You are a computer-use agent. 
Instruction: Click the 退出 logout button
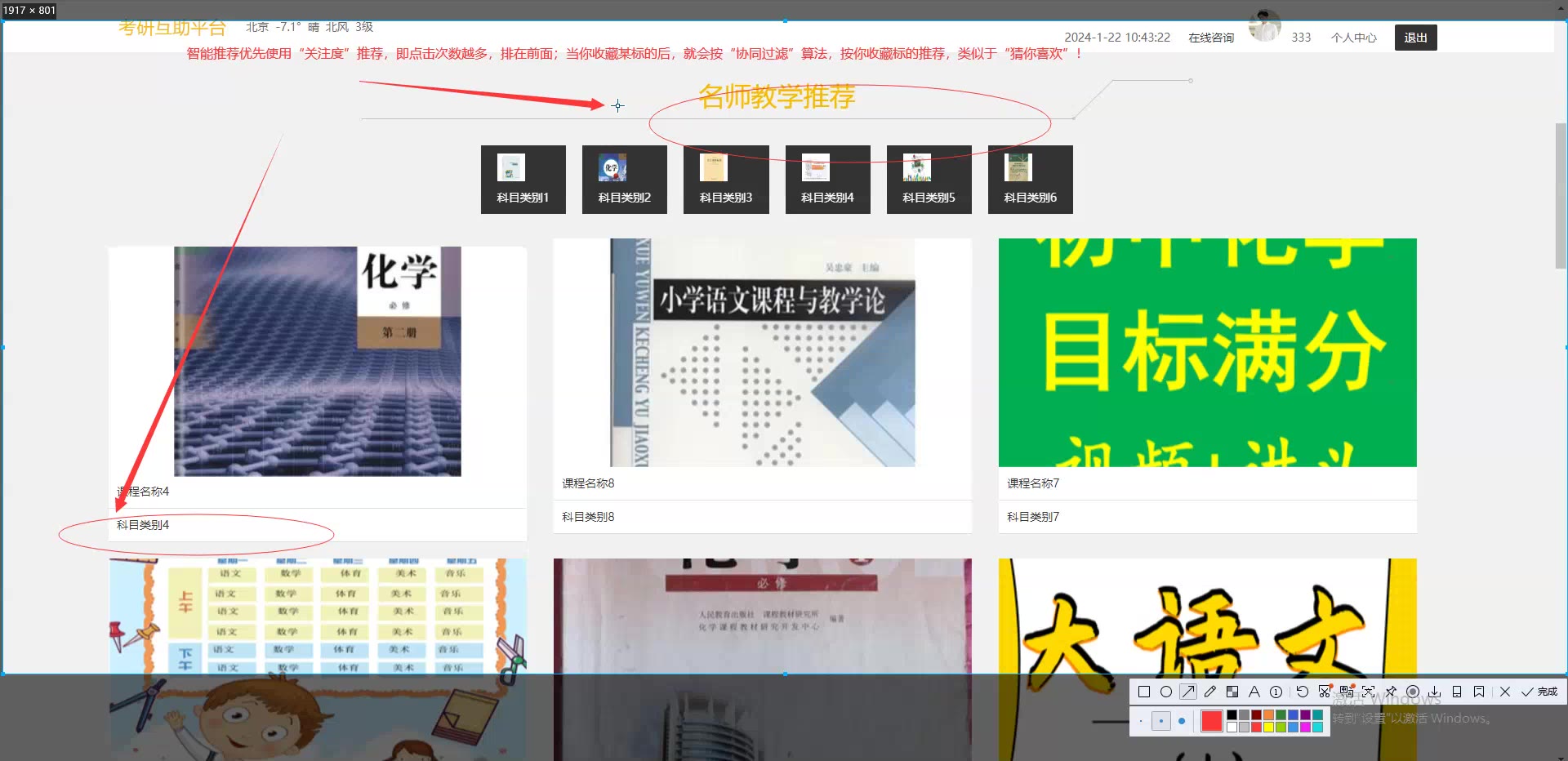1415,38
